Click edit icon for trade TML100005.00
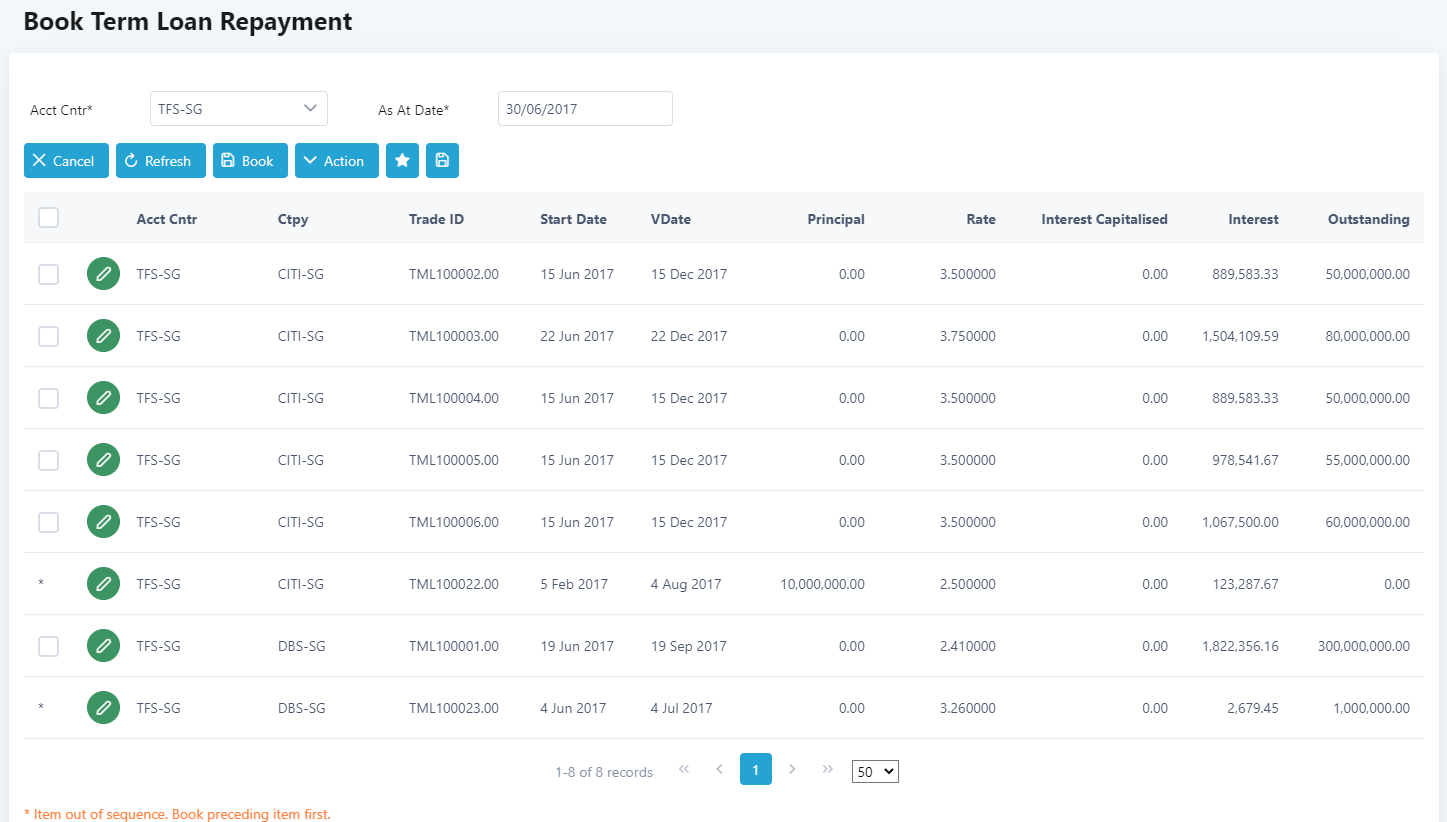1447x822 pixels. coord(103,460)
